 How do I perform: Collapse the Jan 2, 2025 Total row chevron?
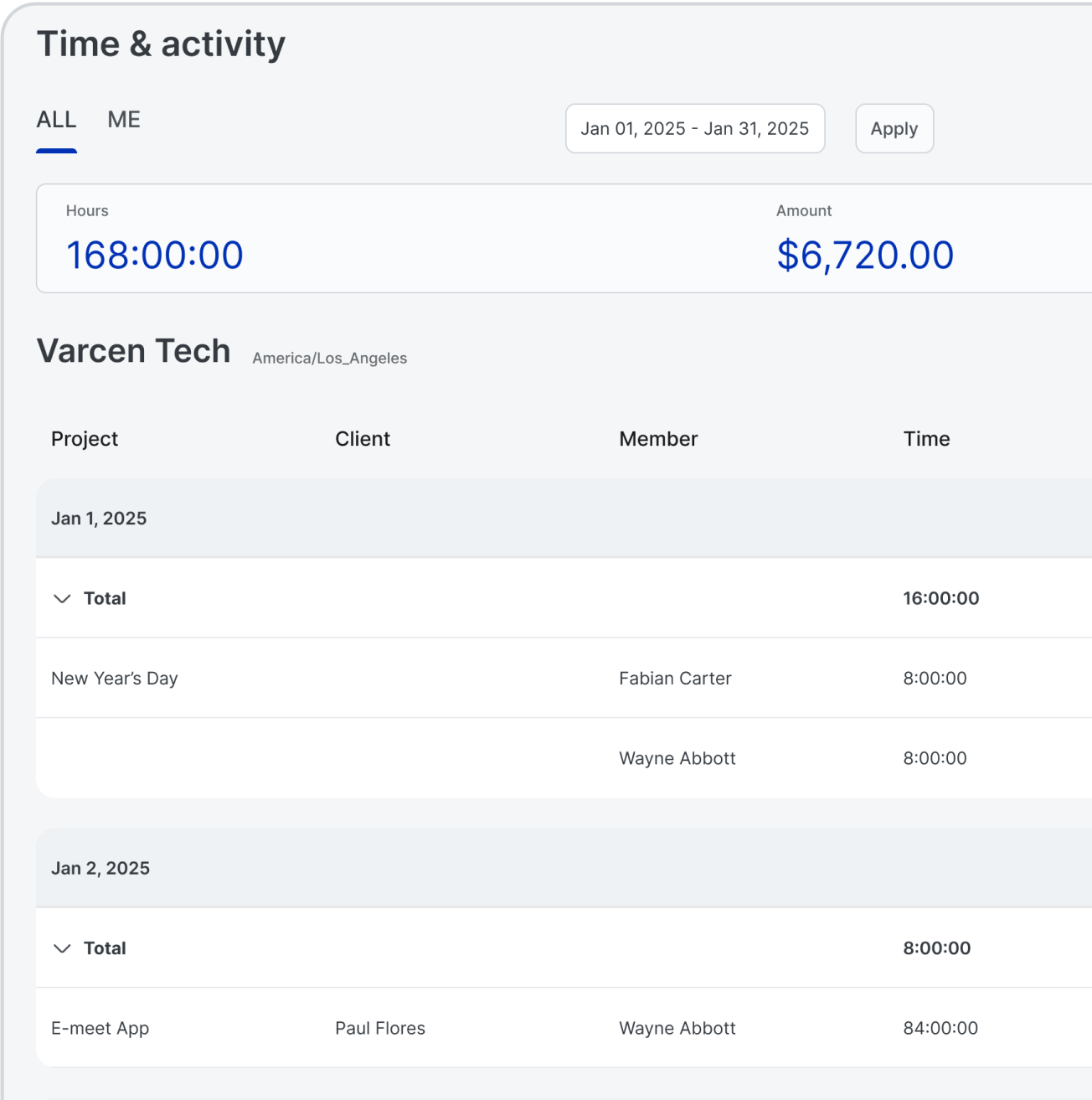[x=62, y=948]
